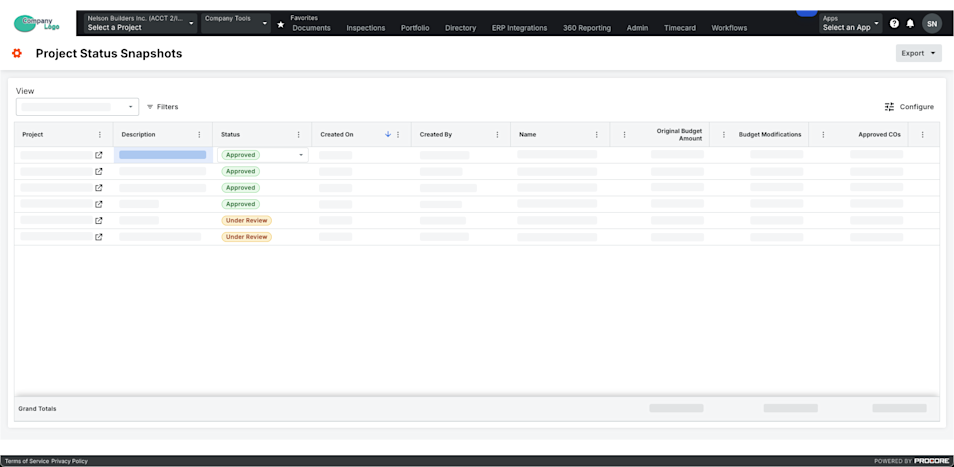Go to Documents in Favorites bar
Screen dimensions: 954x467
coord(312,28)
